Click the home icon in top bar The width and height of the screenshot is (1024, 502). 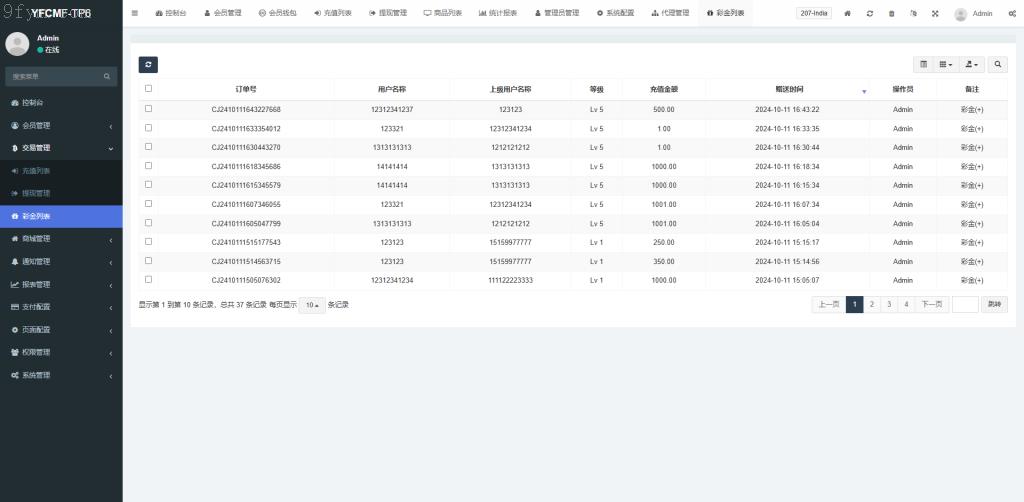pyautogui.click(x=848, y=14)
